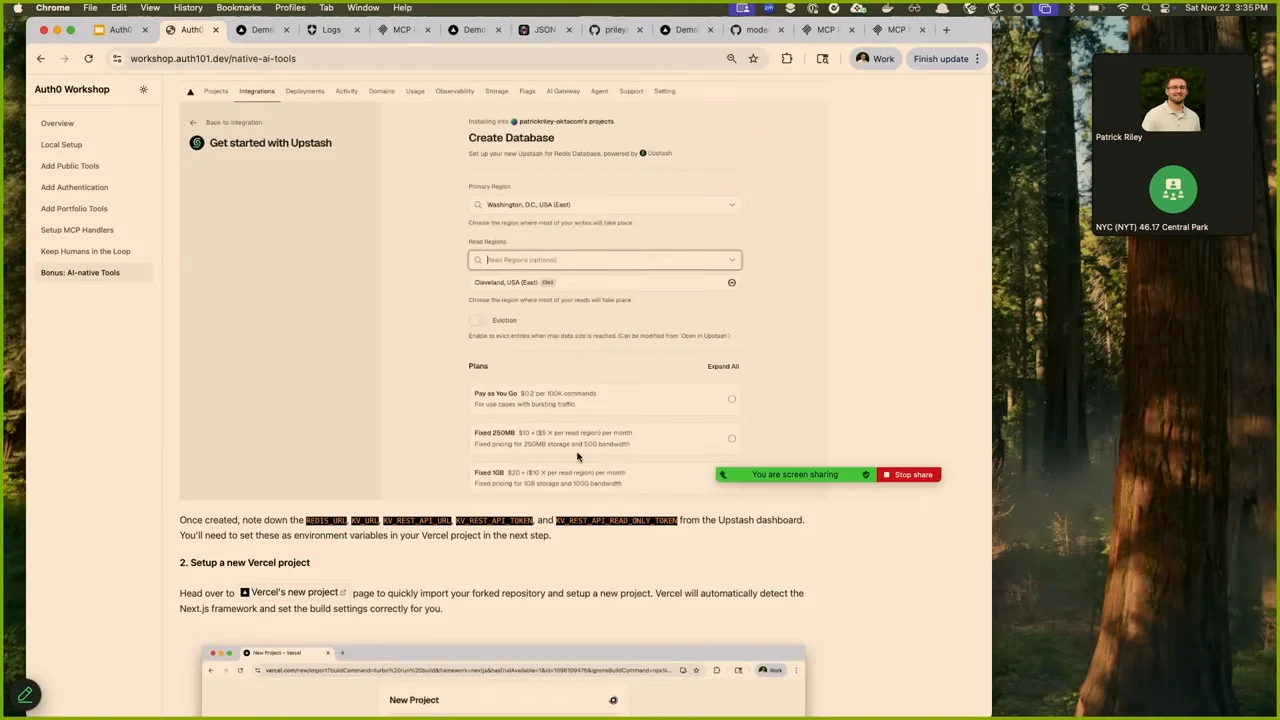Open the Profiles menu
Viewport: 1280px width, 720px height.
click(290, 8)
